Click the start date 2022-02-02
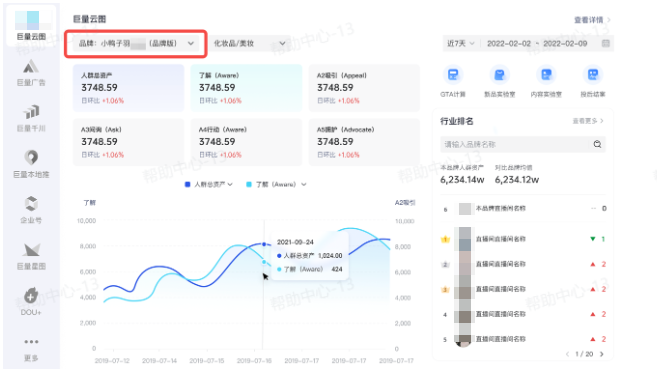Viewport: 657px width, 372px height. (x=509, y=43)
